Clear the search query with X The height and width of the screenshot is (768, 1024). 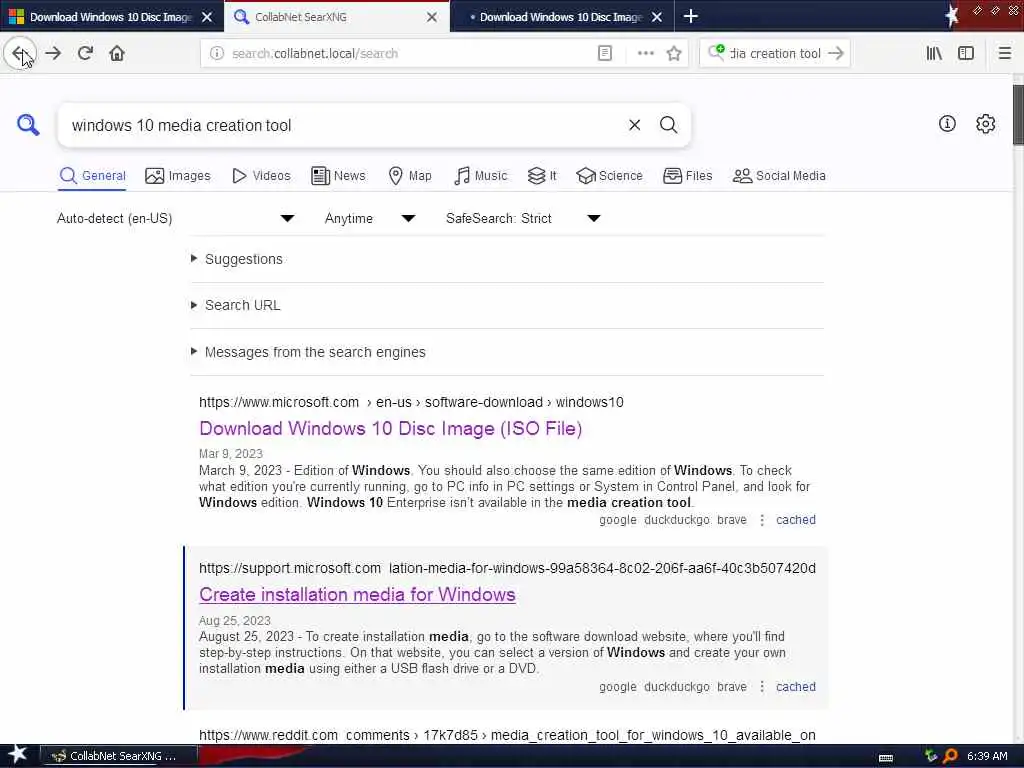point(634,125)
